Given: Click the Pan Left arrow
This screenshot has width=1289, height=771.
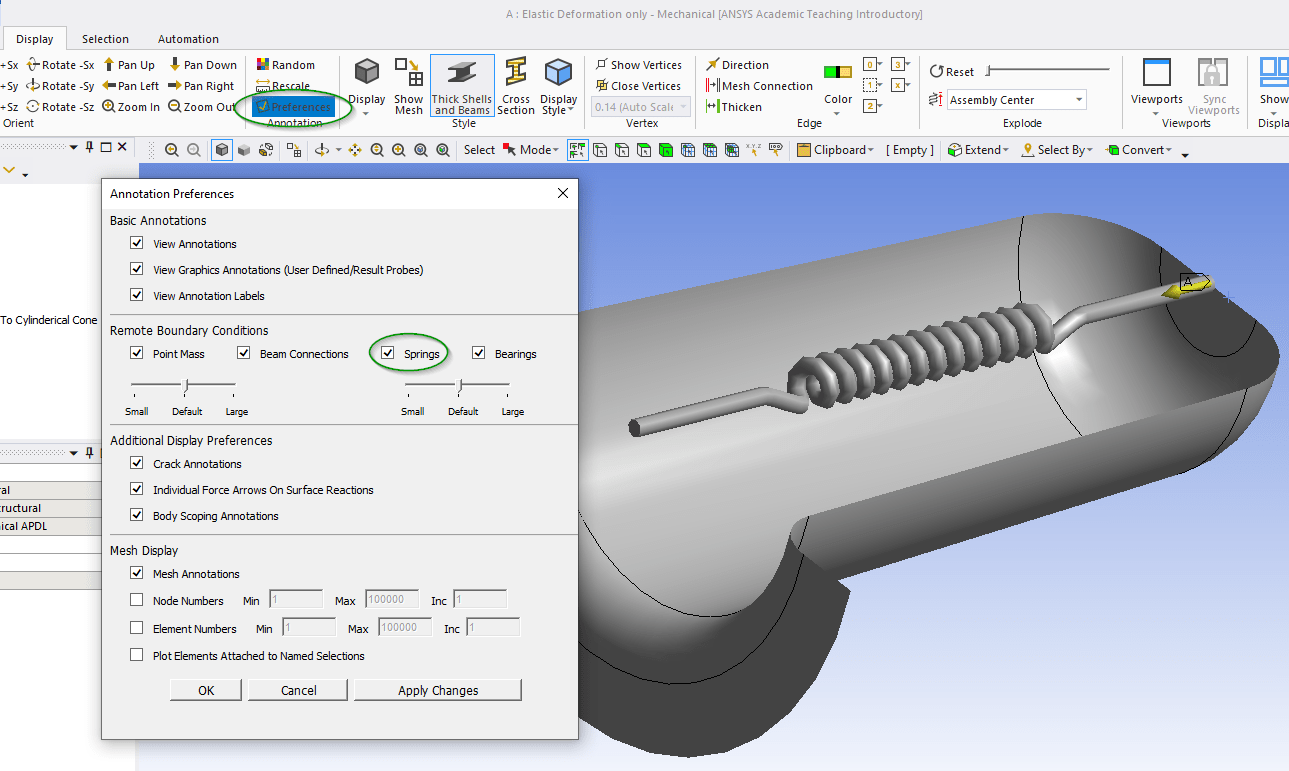Looking at the screenshot, I should 131,86.
